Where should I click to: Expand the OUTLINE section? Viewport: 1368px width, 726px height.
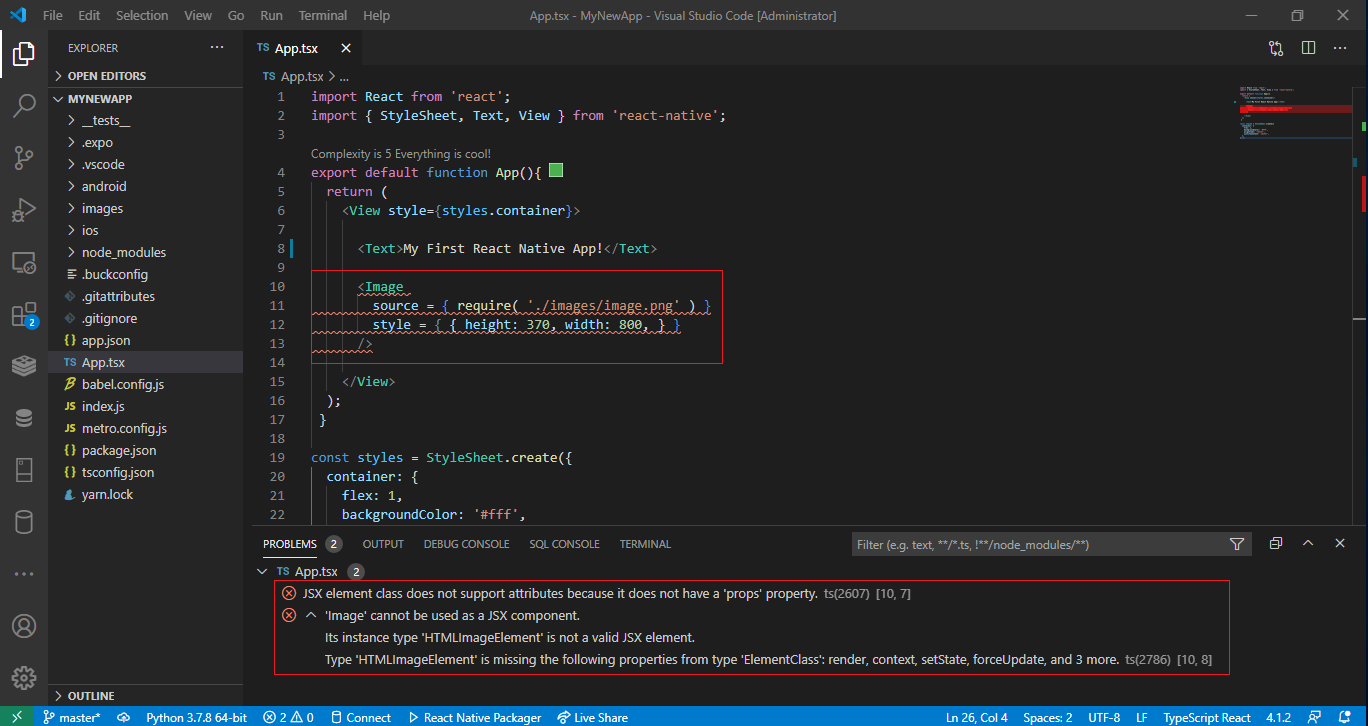(91, 695)
